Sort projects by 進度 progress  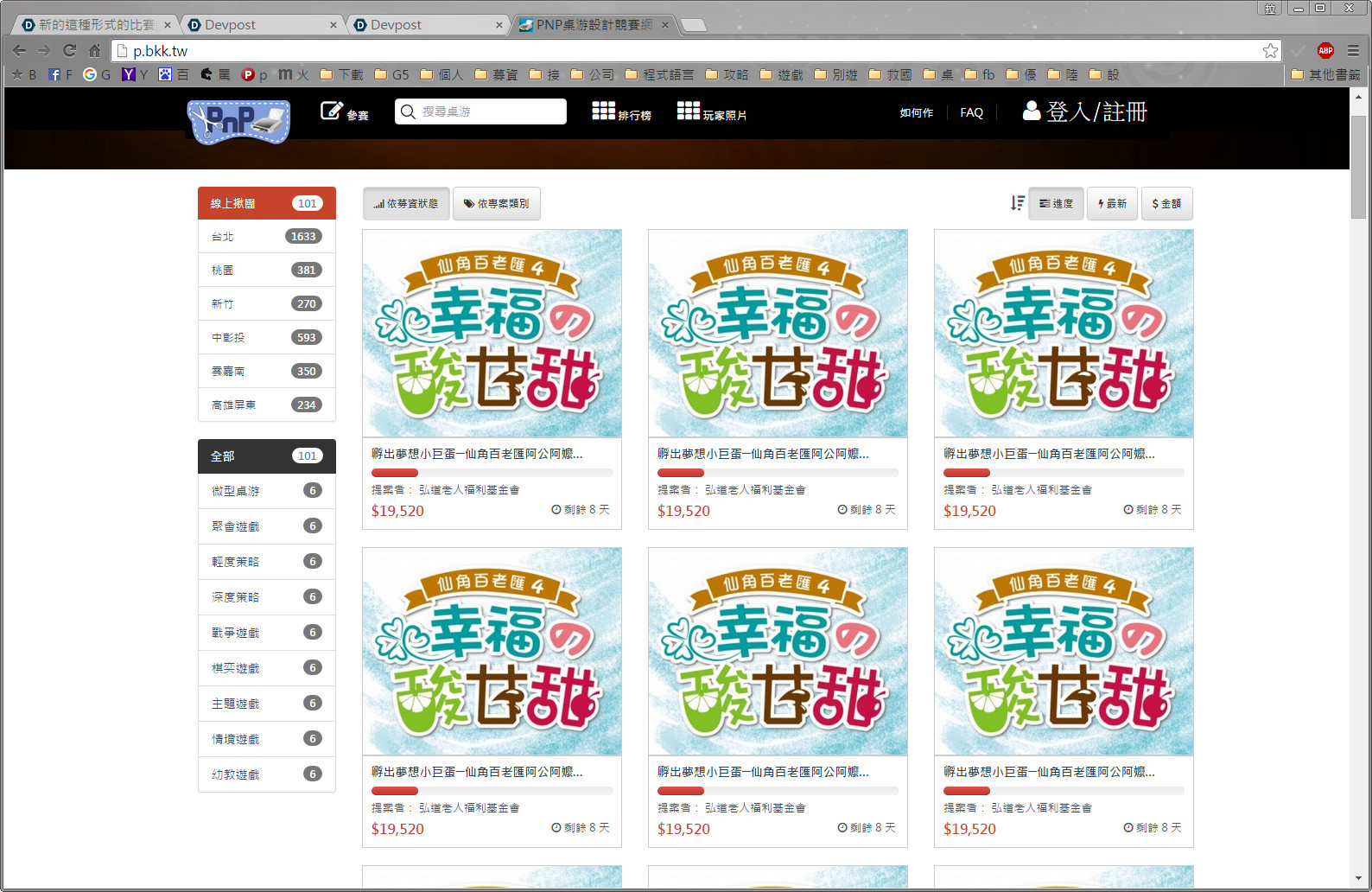tap(1056, 203)
